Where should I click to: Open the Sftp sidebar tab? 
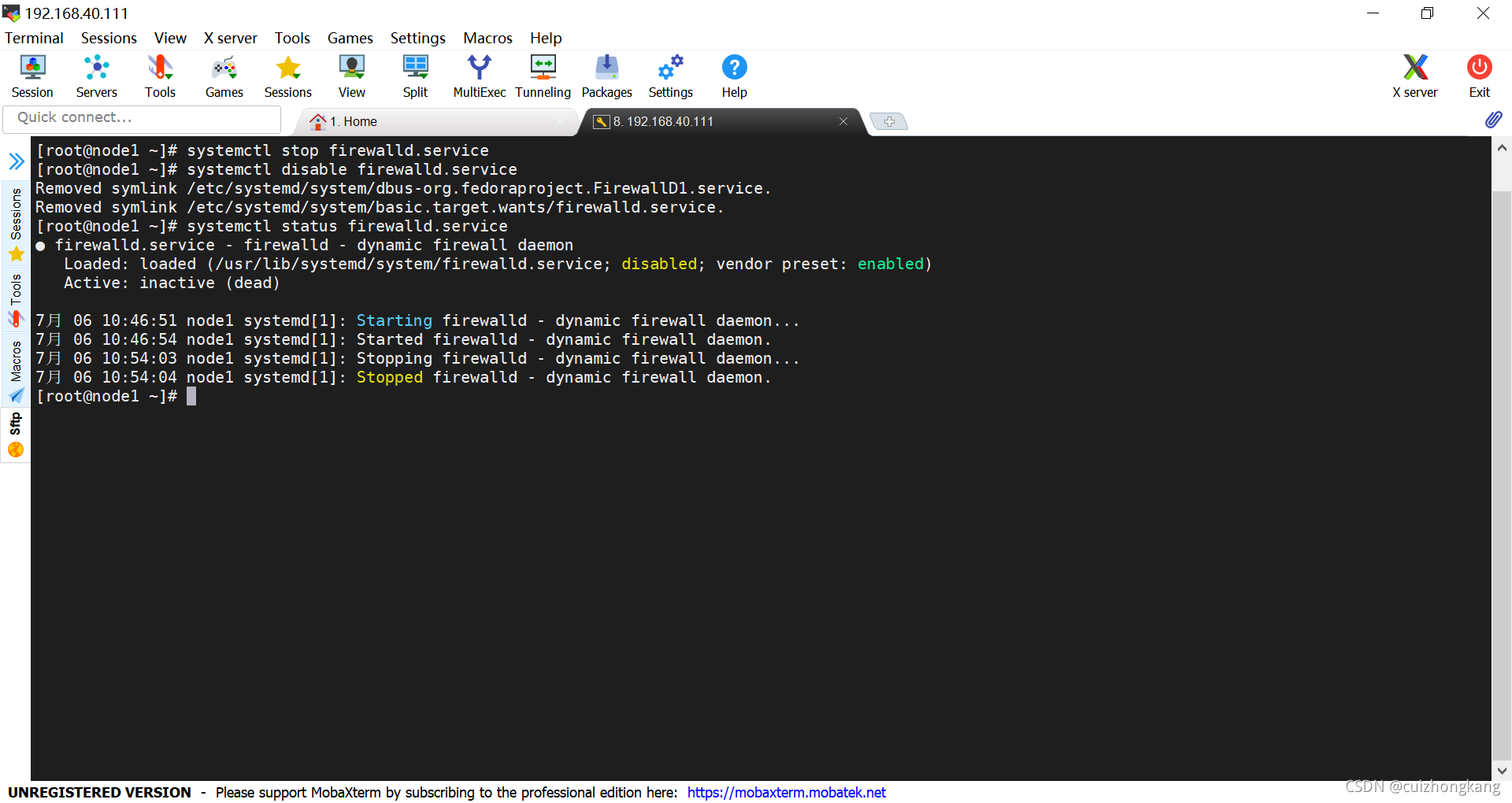pyautogui.click(x=16, y=435)
